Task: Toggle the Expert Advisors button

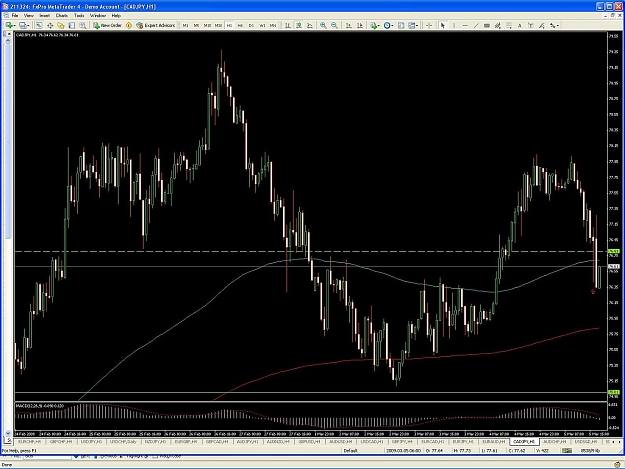Action: pos(156,25)
